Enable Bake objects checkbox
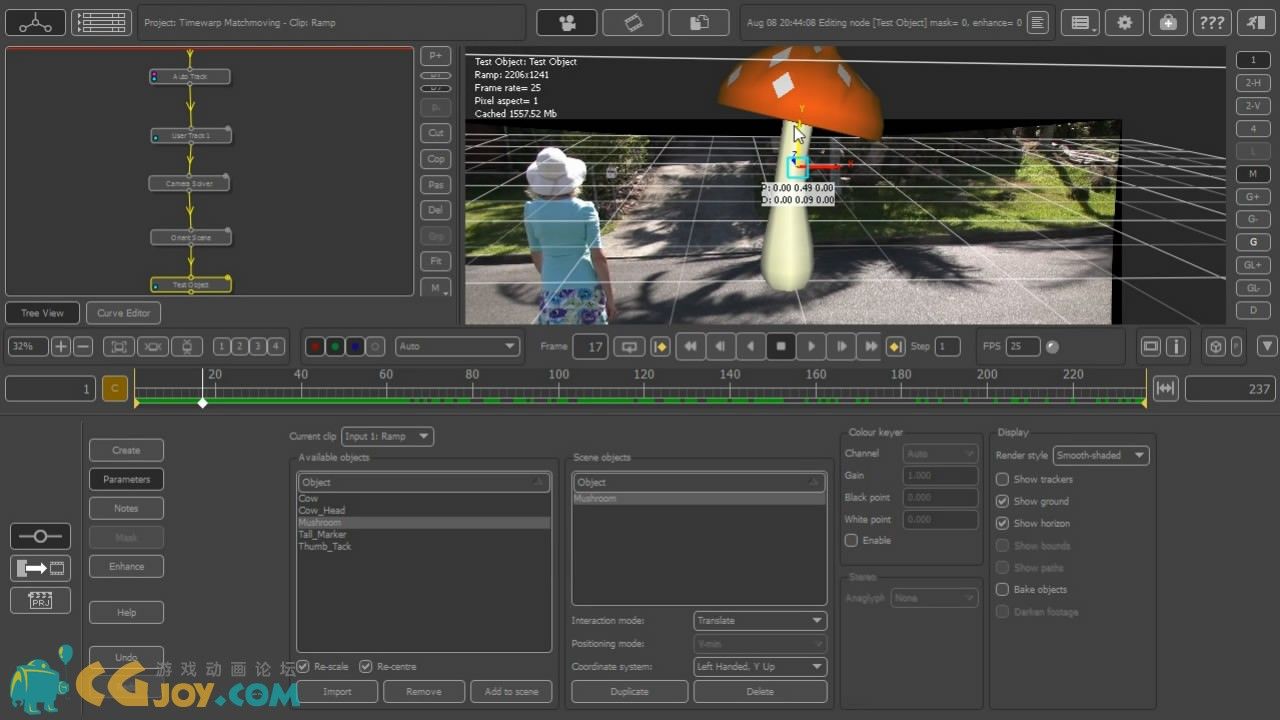 click(1002, 589)
